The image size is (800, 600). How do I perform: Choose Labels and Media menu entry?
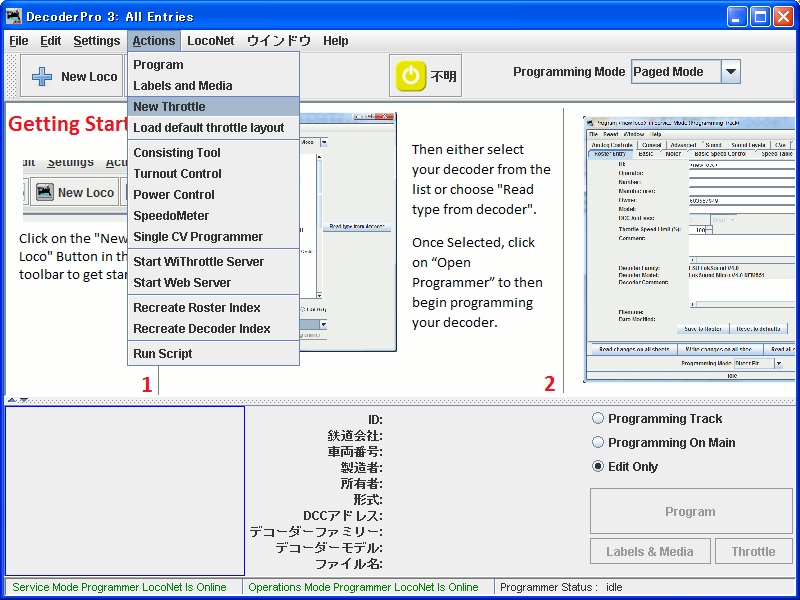[213, 86]
